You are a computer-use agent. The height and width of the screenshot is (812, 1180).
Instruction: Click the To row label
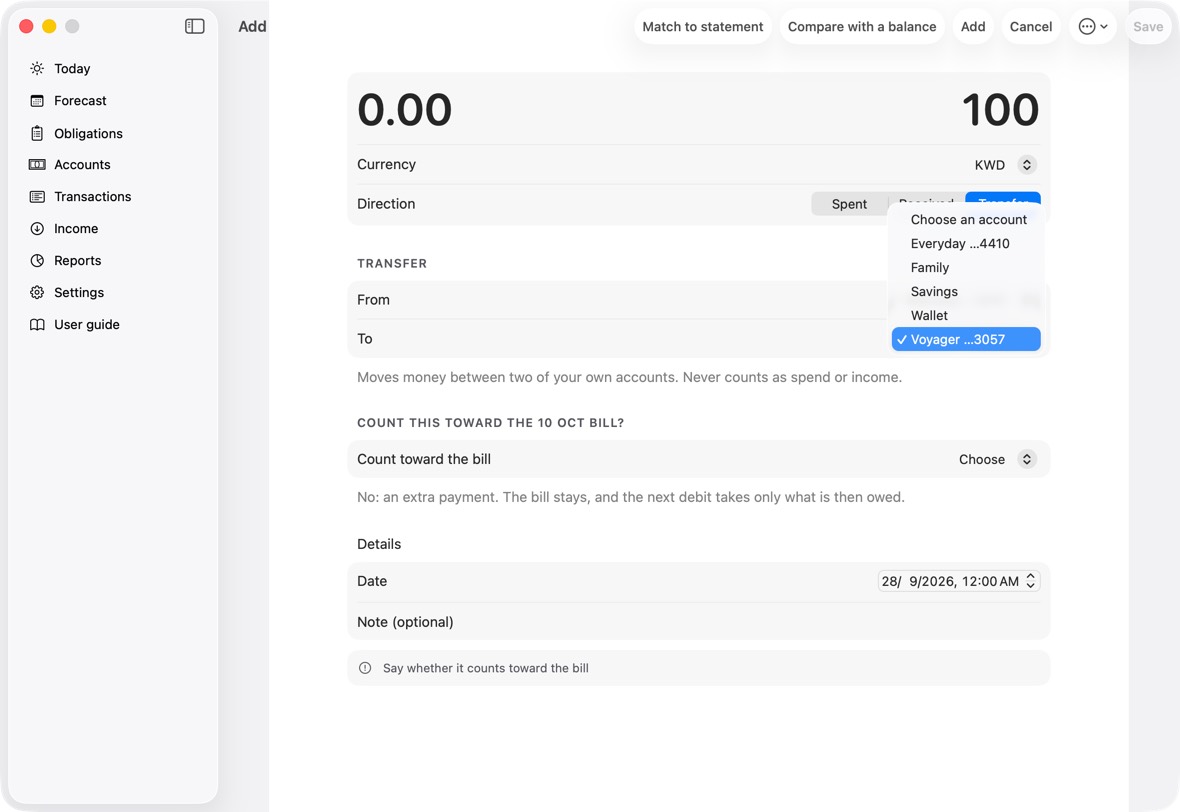click(365, 339)
